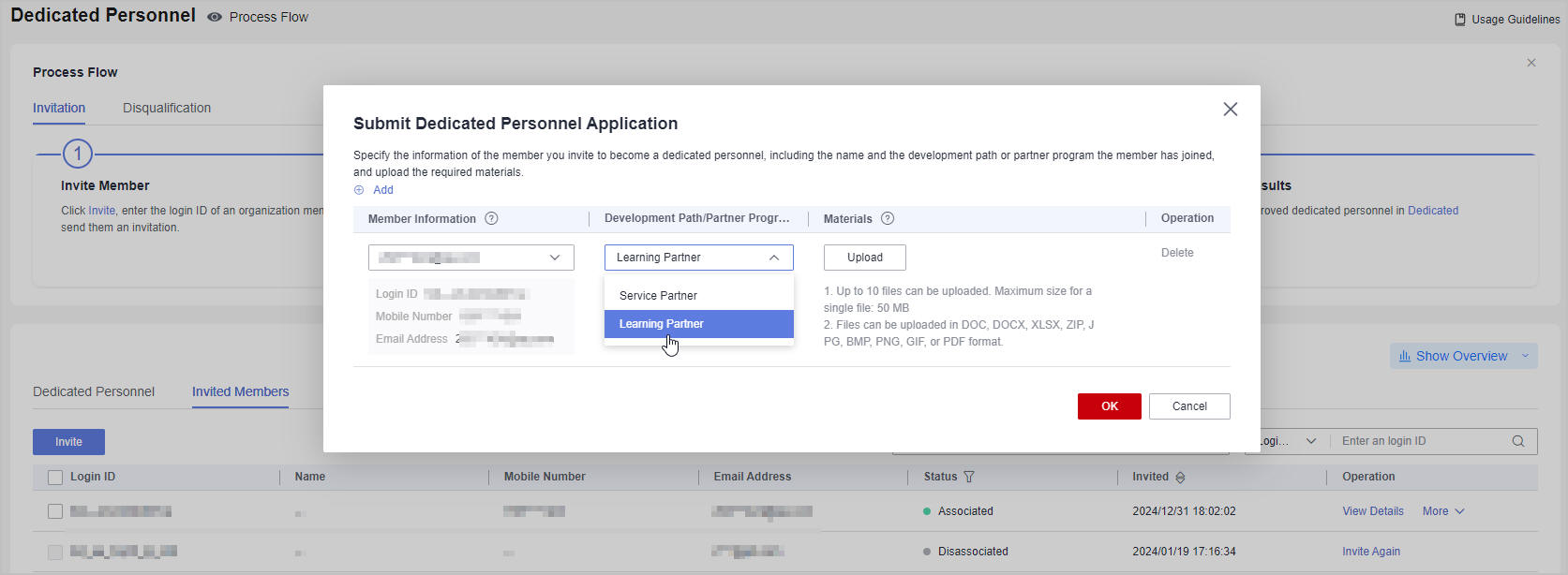This screenshot has height=575, width=1568.
Task: Click the search magnifier icon in login ID field
Action: click(1517, 441)
